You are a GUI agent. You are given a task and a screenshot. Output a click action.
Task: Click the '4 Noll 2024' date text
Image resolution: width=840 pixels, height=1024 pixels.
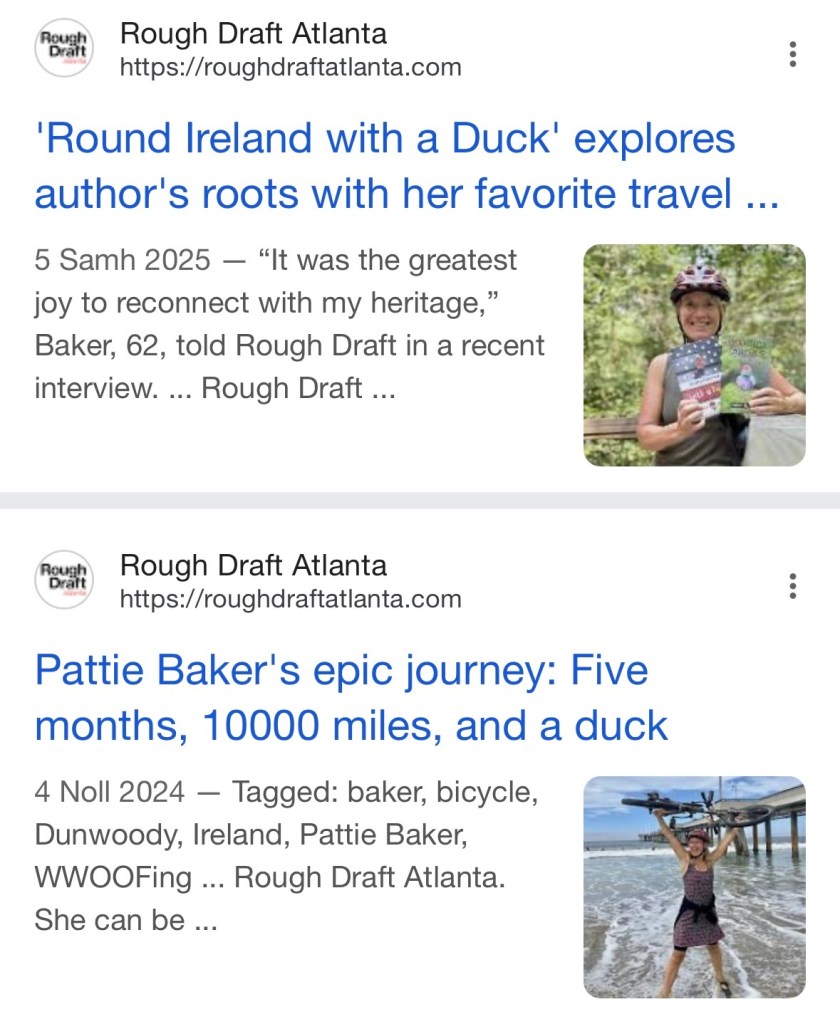point(109,793)
